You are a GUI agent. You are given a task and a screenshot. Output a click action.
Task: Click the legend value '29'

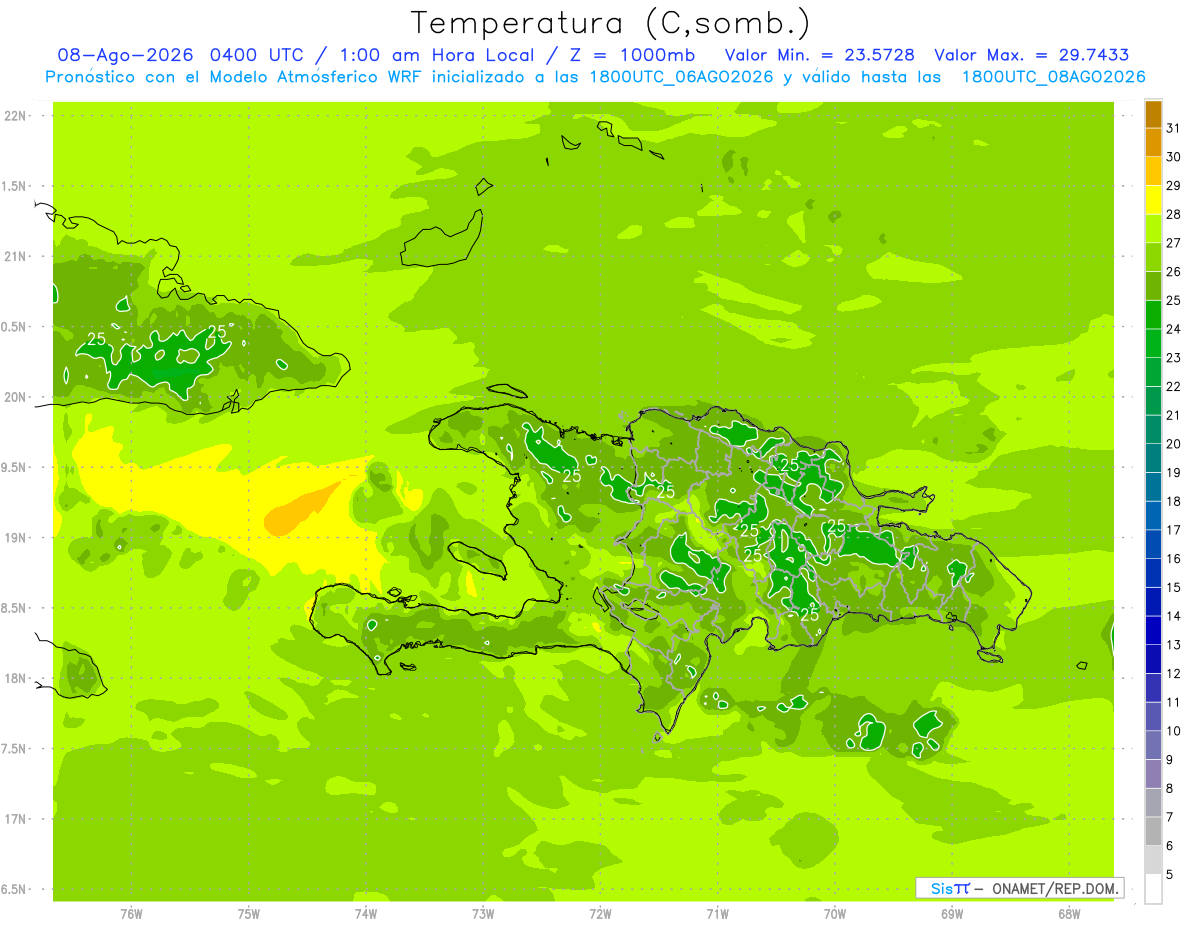point(1174,186)
